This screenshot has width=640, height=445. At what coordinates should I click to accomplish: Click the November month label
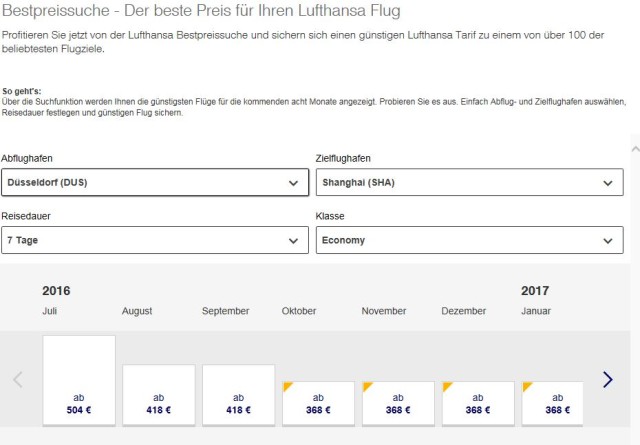(x=384, y=311)
